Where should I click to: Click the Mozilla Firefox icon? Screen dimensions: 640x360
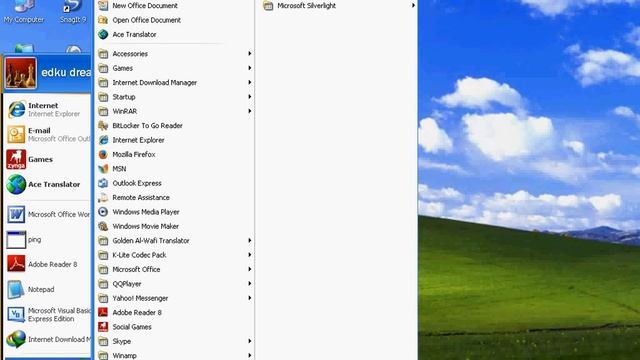coord(103,154)
